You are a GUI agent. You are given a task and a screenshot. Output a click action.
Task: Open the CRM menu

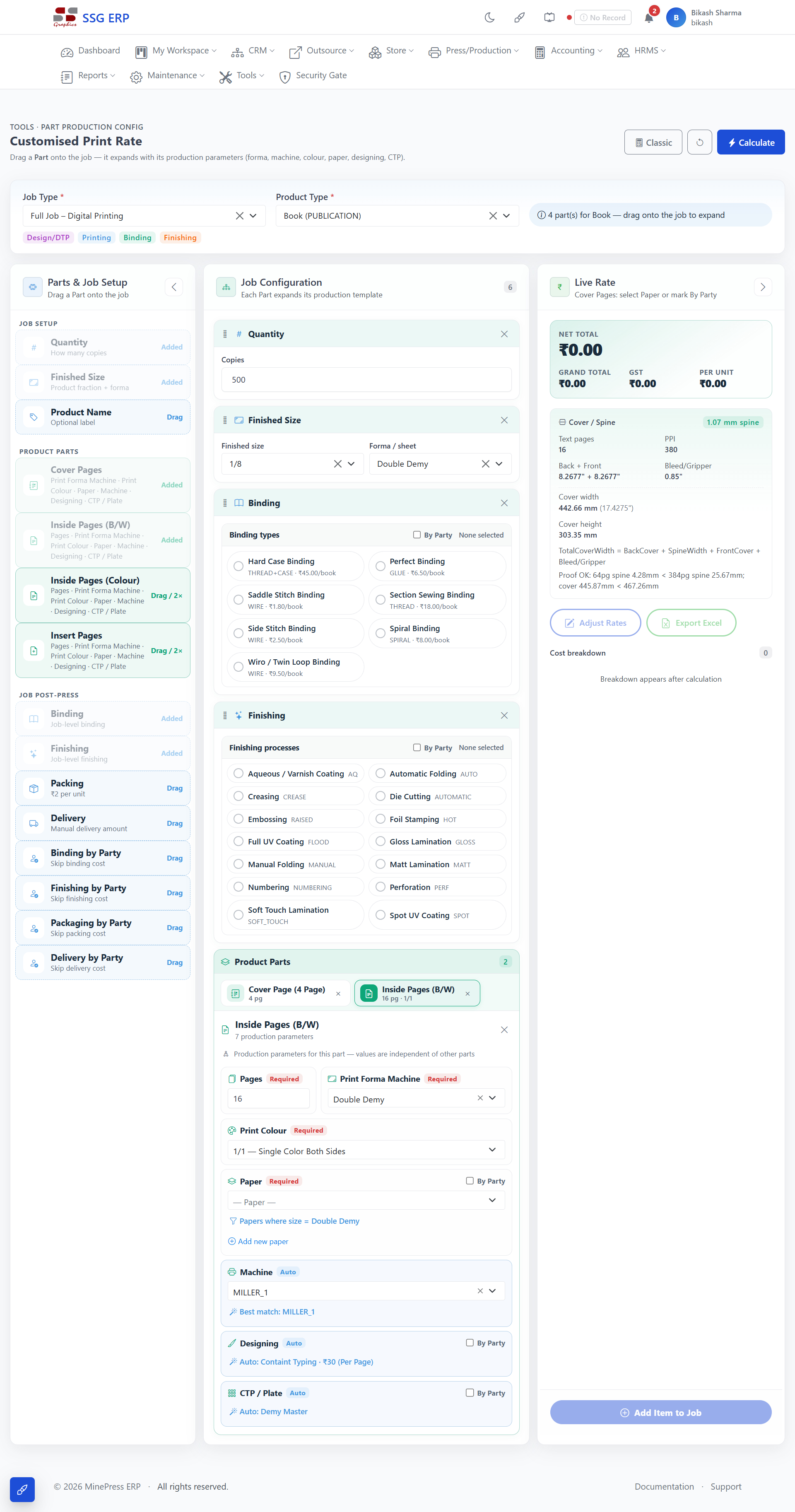coord(253,51)
